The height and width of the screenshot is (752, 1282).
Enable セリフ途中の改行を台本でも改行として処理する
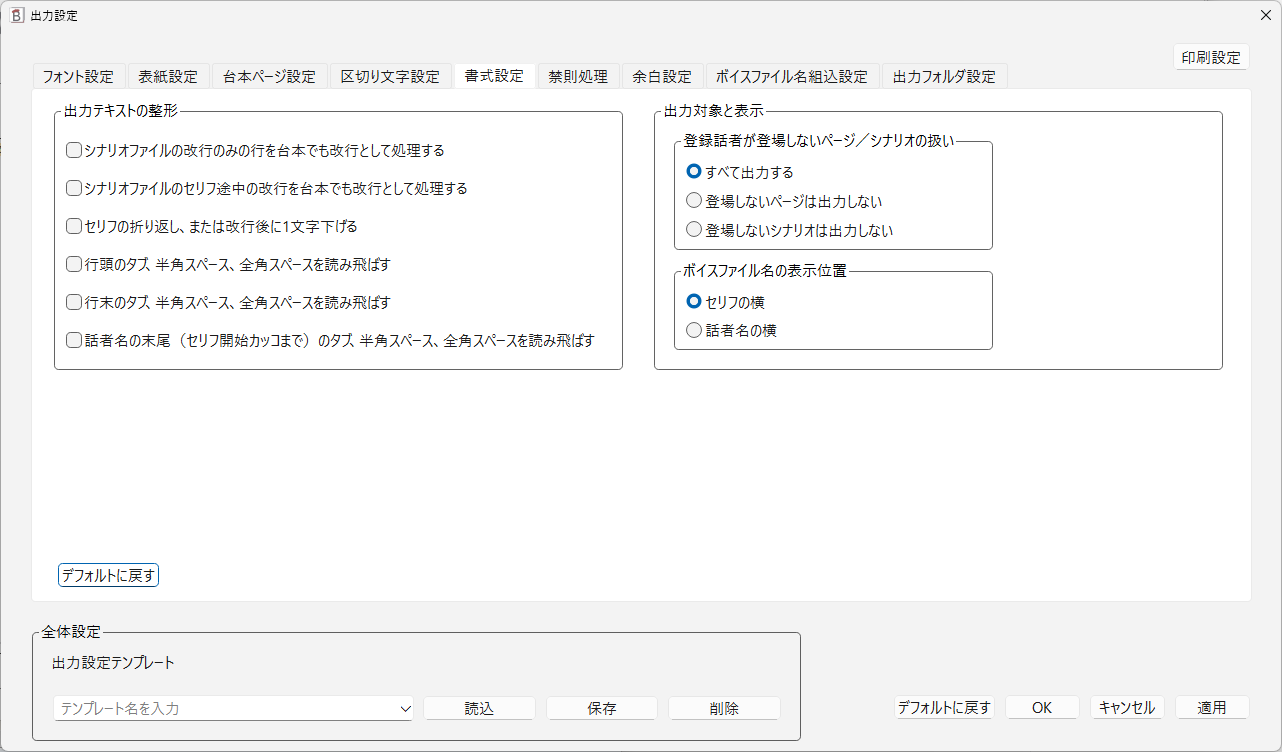click(x=73, y=187)
